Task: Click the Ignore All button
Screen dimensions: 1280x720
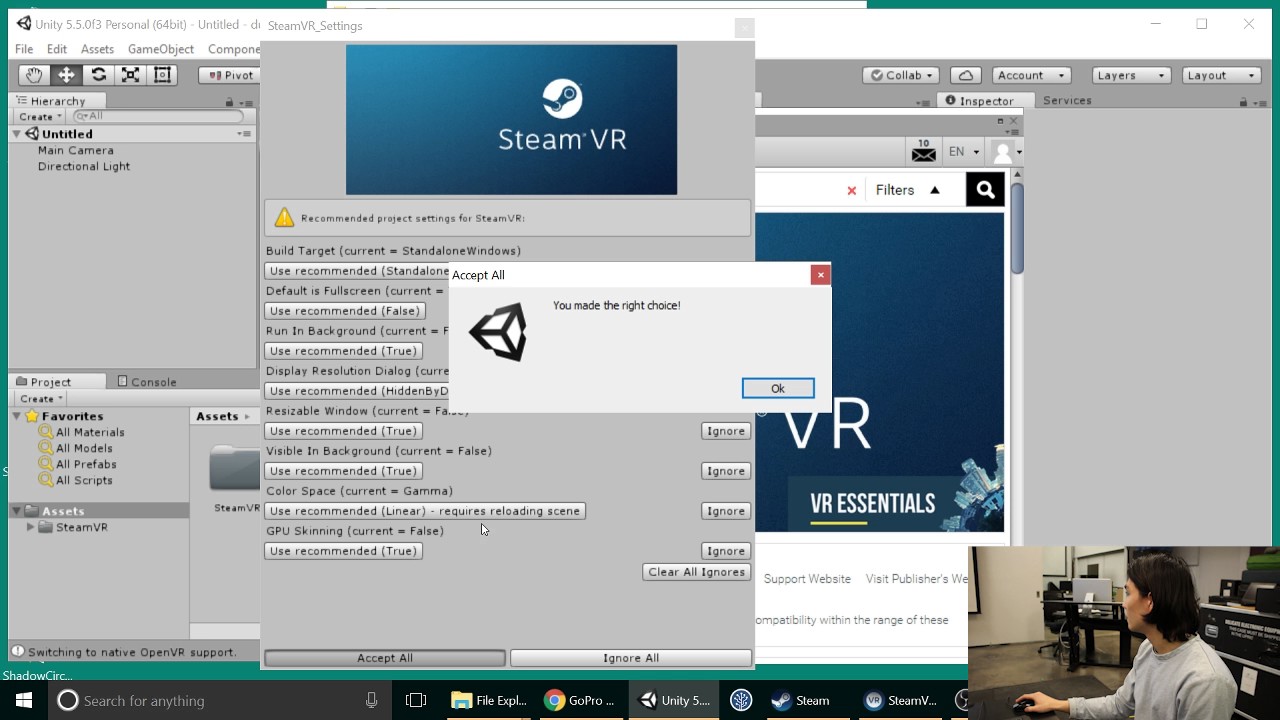Action: pos(631,658)
